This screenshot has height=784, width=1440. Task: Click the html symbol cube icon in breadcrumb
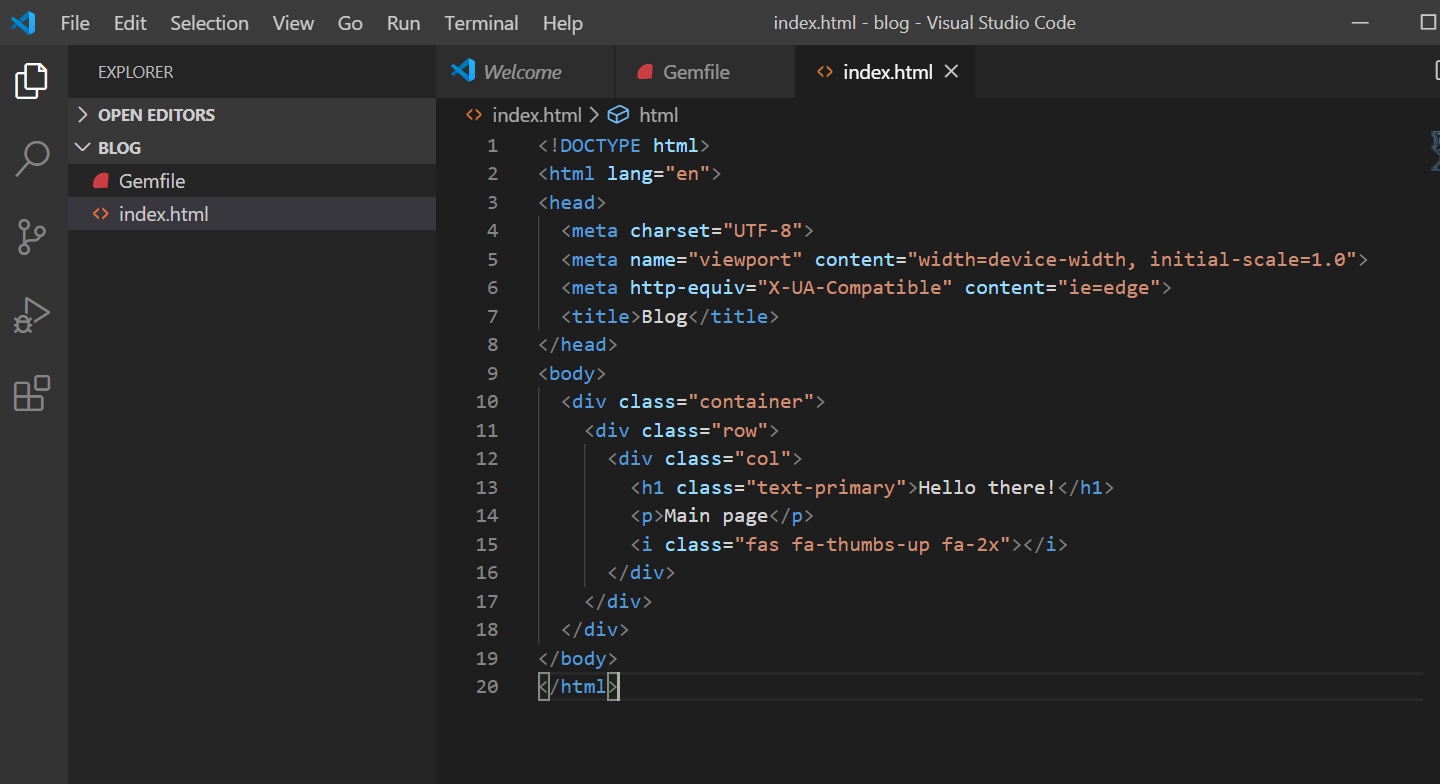click(x=618, y=115)
